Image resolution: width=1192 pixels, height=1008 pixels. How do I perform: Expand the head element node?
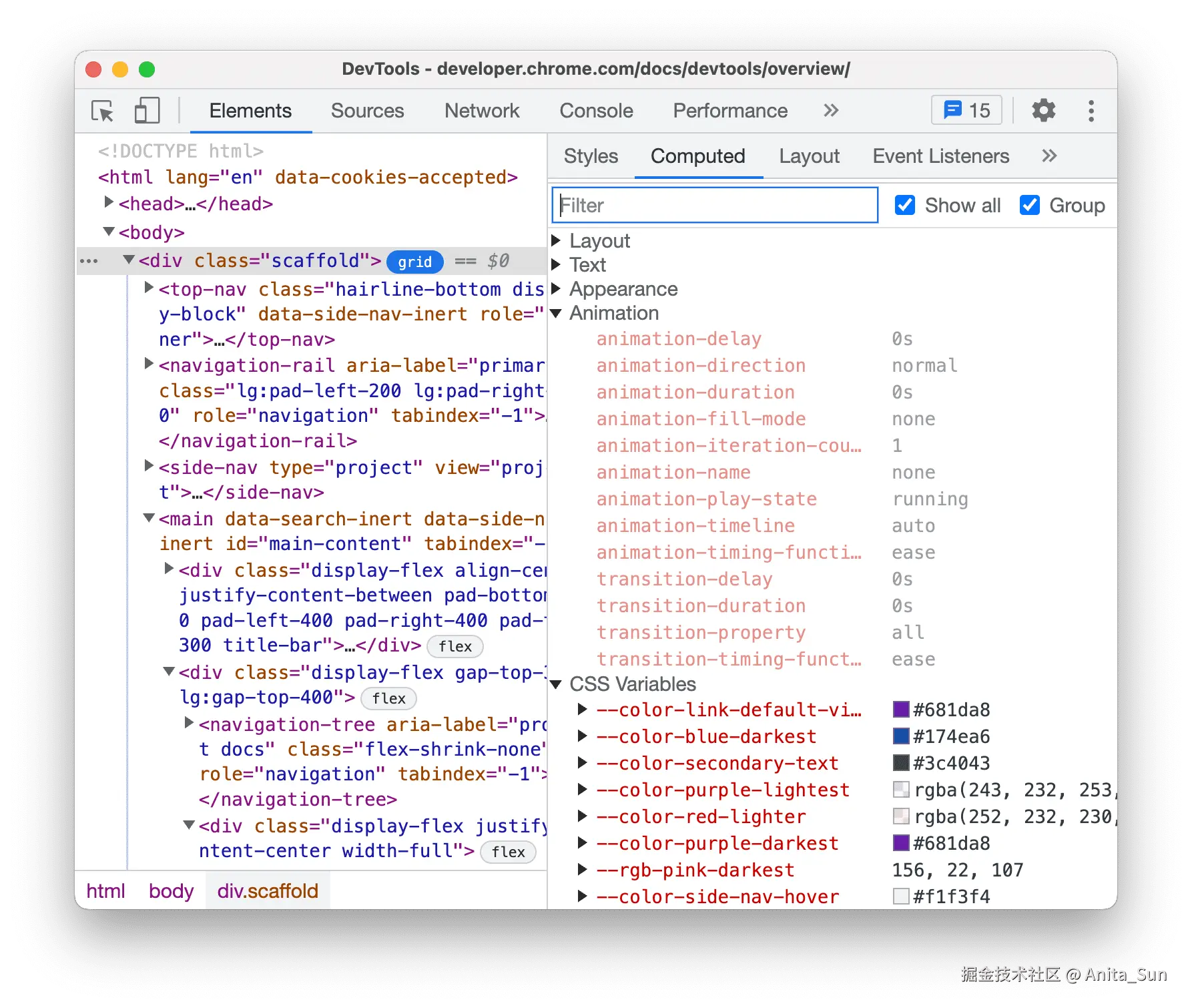[109, 202]
